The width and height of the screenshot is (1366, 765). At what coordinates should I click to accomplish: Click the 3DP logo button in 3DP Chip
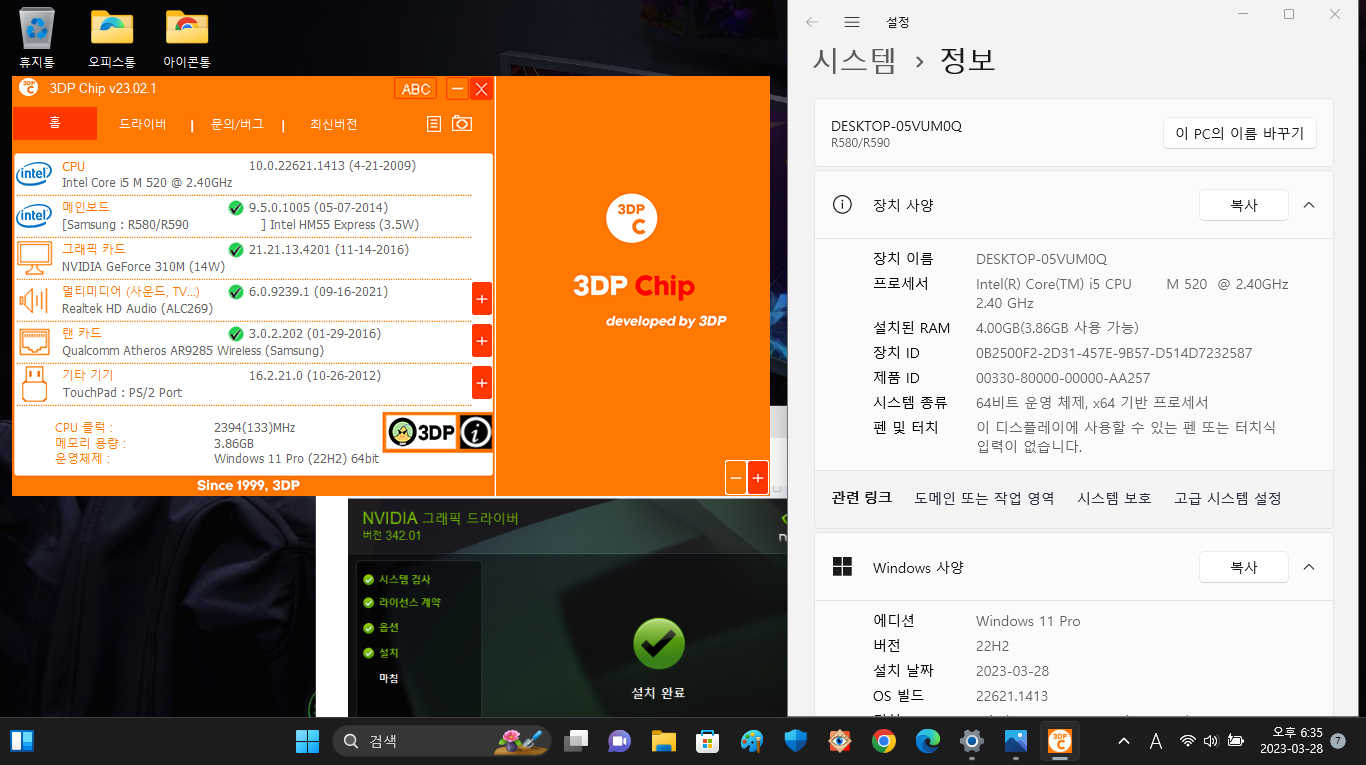coord(421,432)
